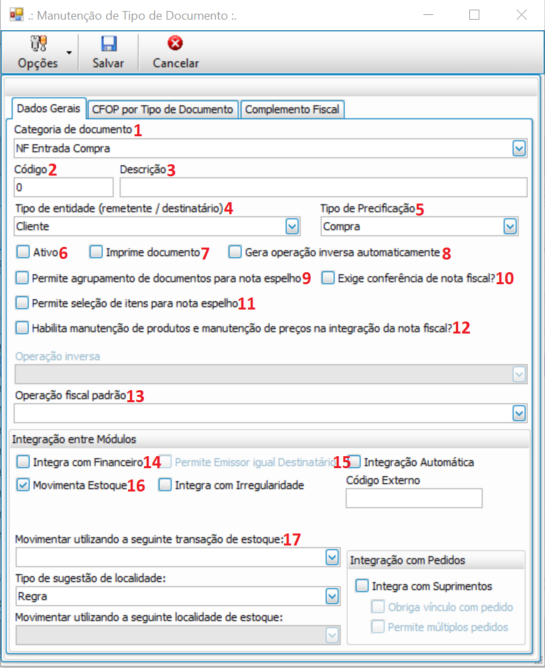Check the Imprime documento option
545x668 pixels.
point(96,252)
